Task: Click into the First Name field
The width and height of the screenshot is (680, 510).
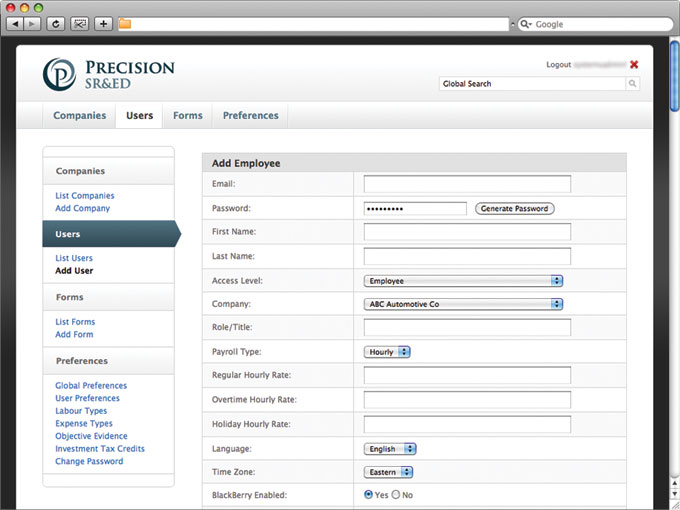Action: (x=467, y=232)
